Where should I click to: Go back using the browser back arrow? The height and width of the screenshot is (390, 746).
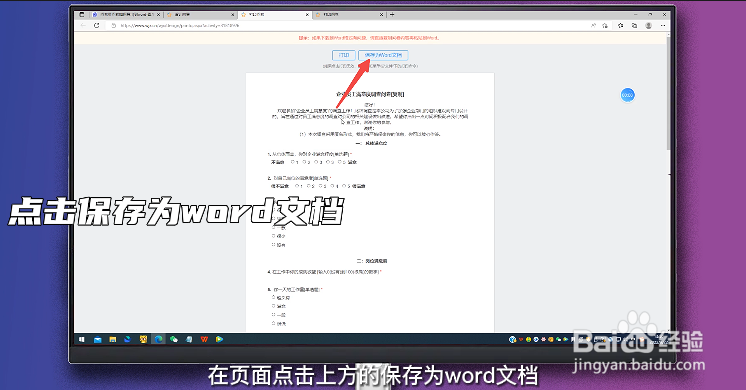pos(83,25)
